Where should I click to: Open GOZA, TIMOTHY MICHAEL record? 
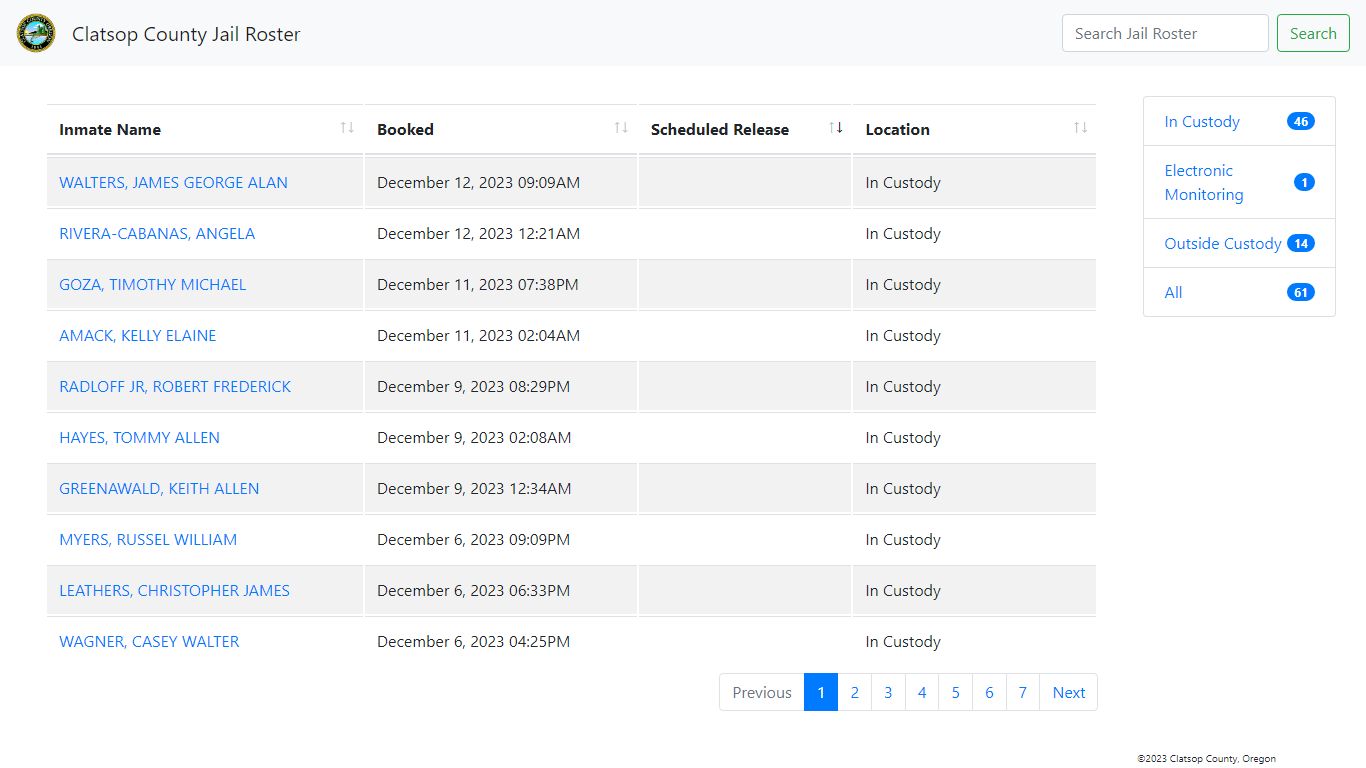(x=152, y=285)
